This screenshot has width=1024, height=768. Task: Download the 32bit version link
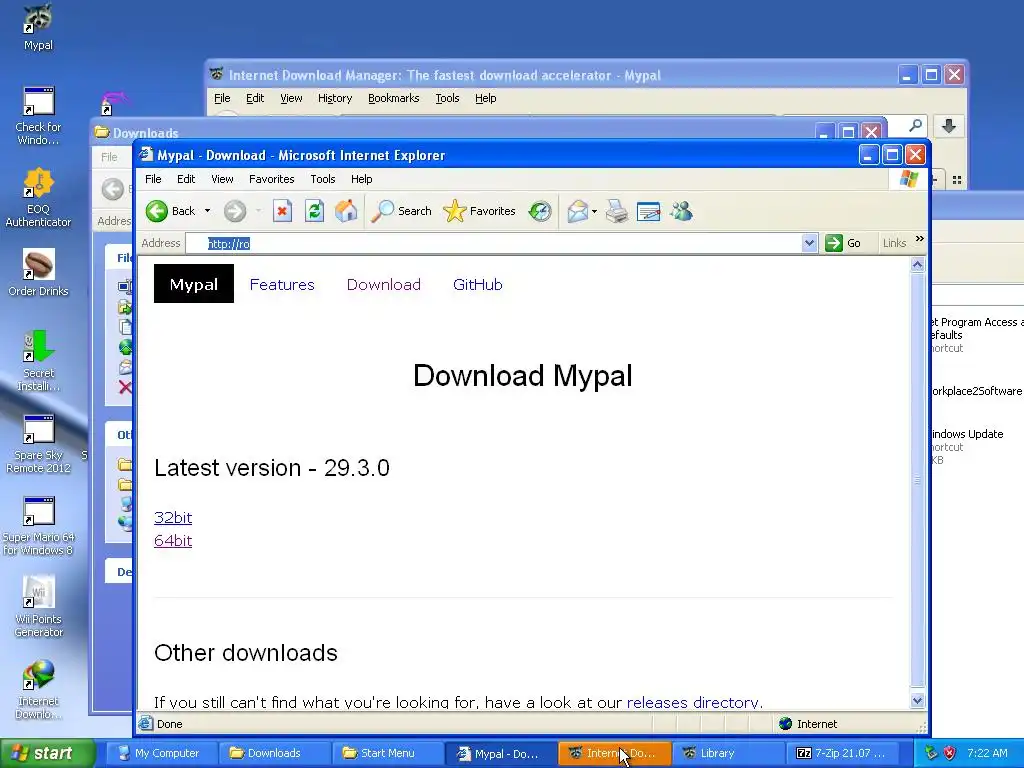coord(173,517)
